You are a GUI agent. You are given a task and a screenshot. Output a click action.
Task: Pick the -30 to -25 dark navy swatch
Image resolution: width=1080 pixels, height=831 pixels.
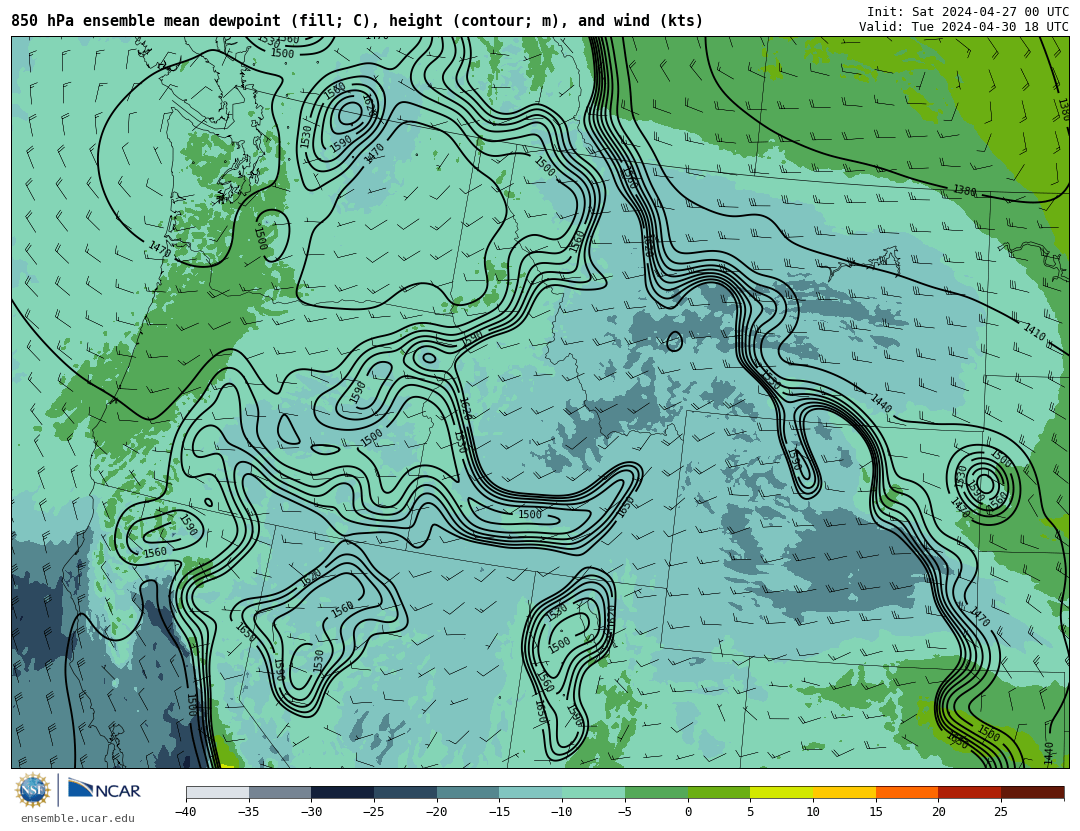[x=343, y=792]
